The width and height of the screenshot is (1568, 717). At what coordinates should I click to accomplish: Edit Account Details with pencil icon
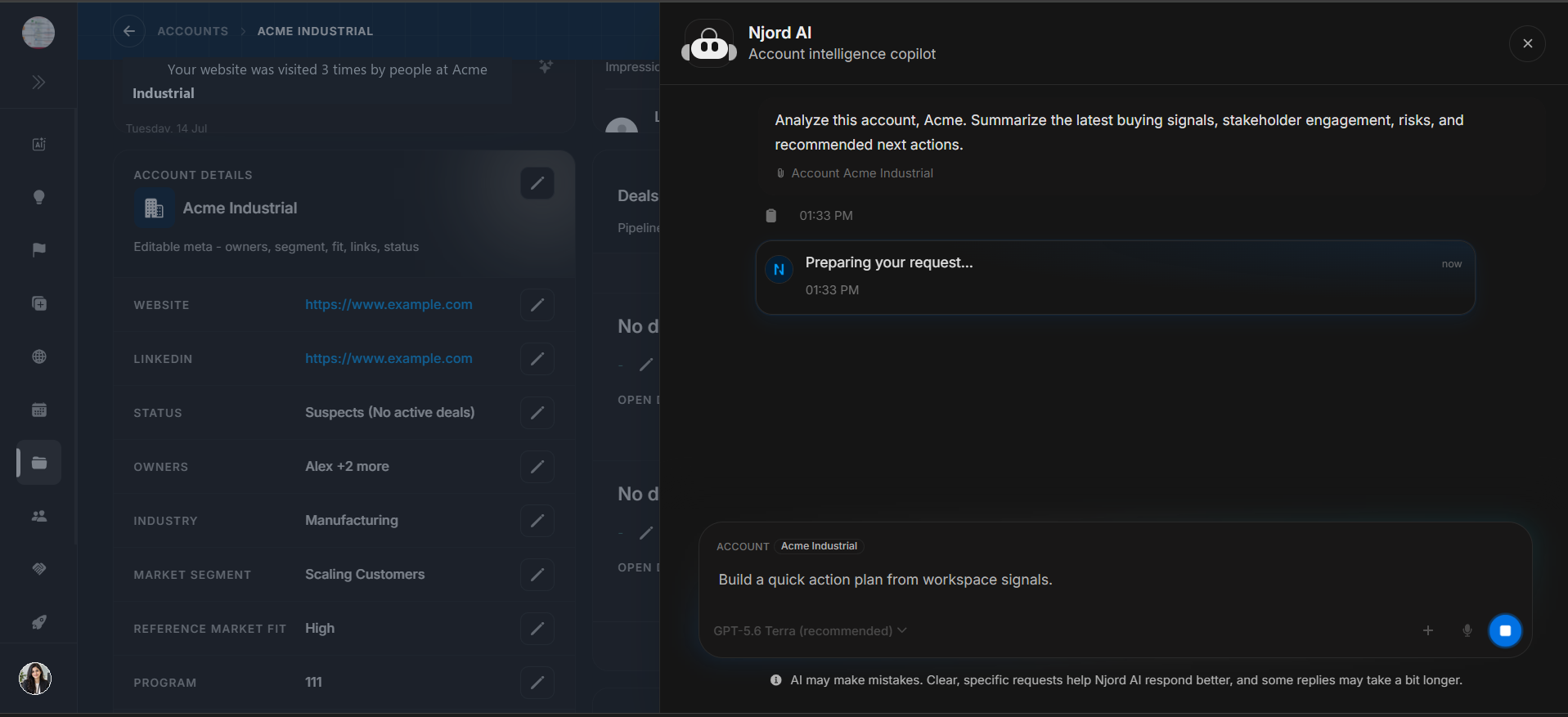click(x=537, y=183)
